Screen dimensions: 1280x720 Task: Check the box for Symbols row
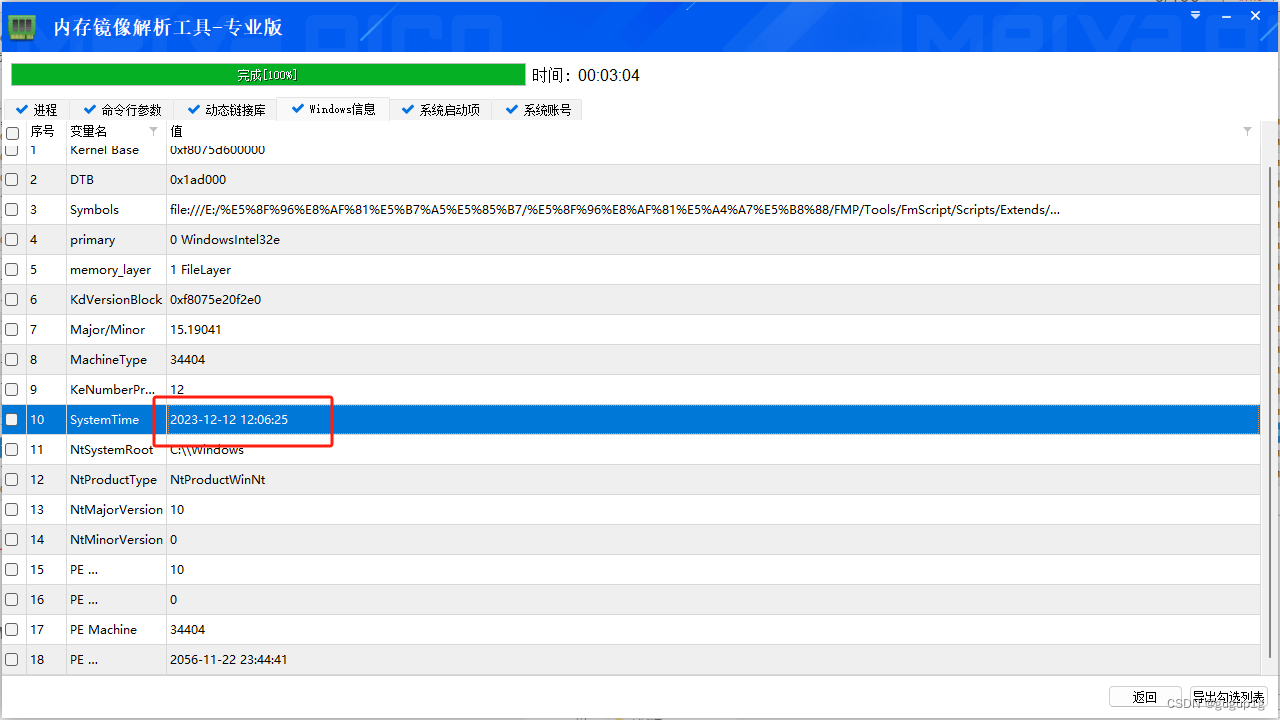pos(12,210)
